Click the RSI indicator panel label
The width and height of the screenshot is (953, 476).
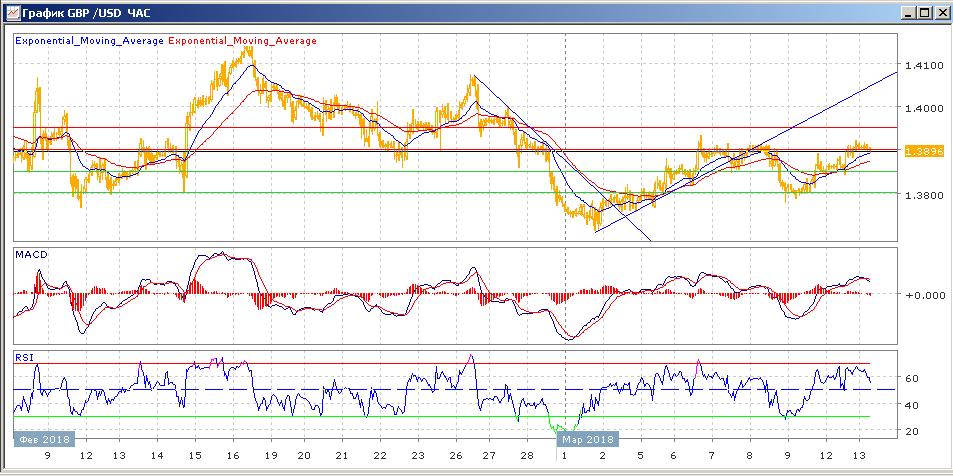(24, 357)
